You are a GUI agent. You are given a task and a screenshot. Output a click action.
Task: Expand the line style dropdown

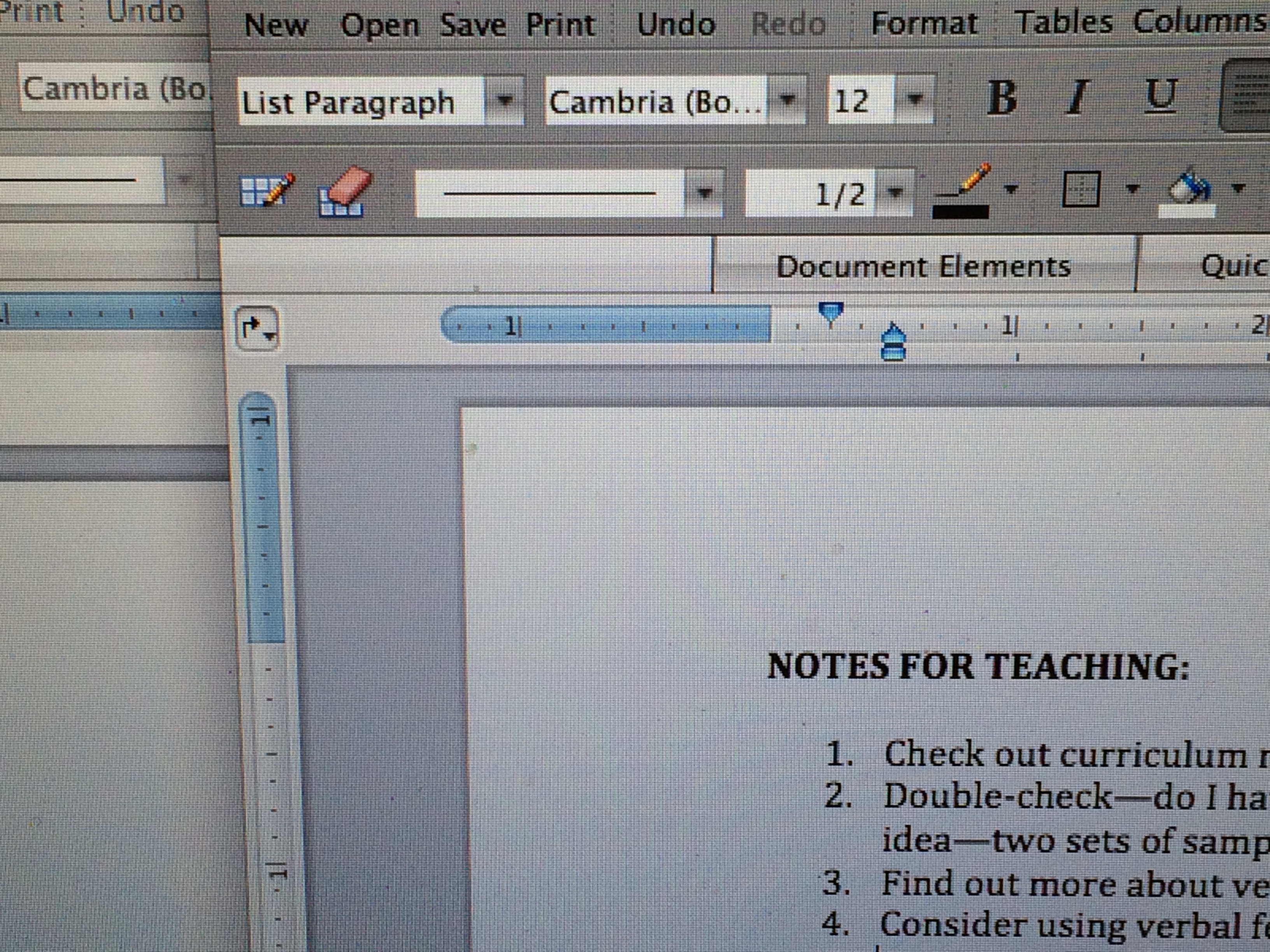704,193
